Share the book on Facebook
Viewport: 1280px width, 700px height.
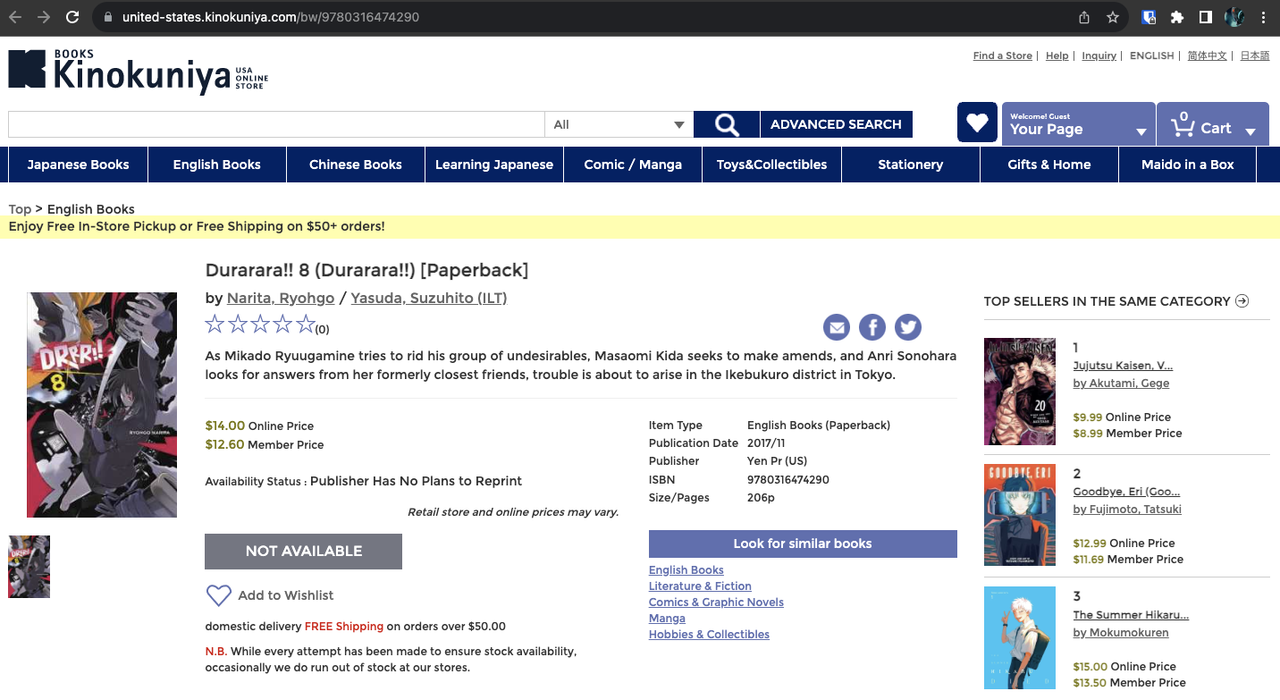(872, 327)
